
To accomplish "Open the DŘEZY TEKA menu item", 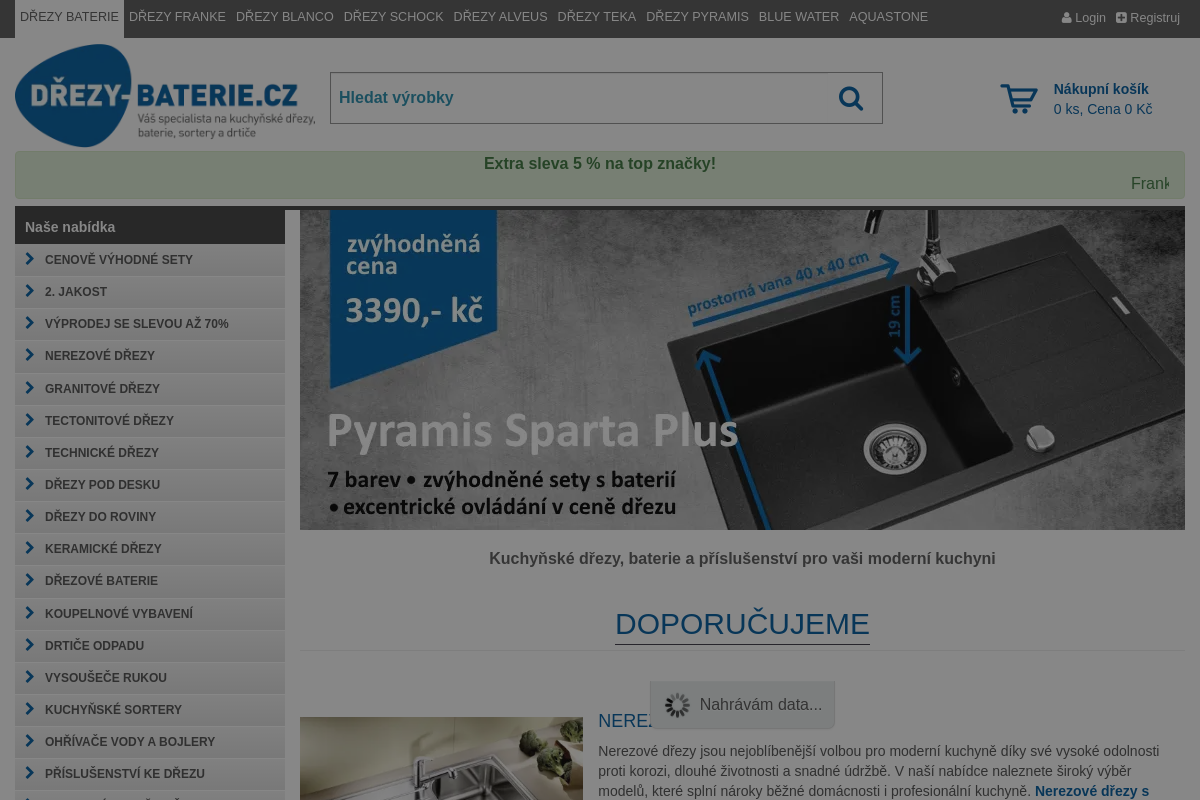I will point(596,18).
